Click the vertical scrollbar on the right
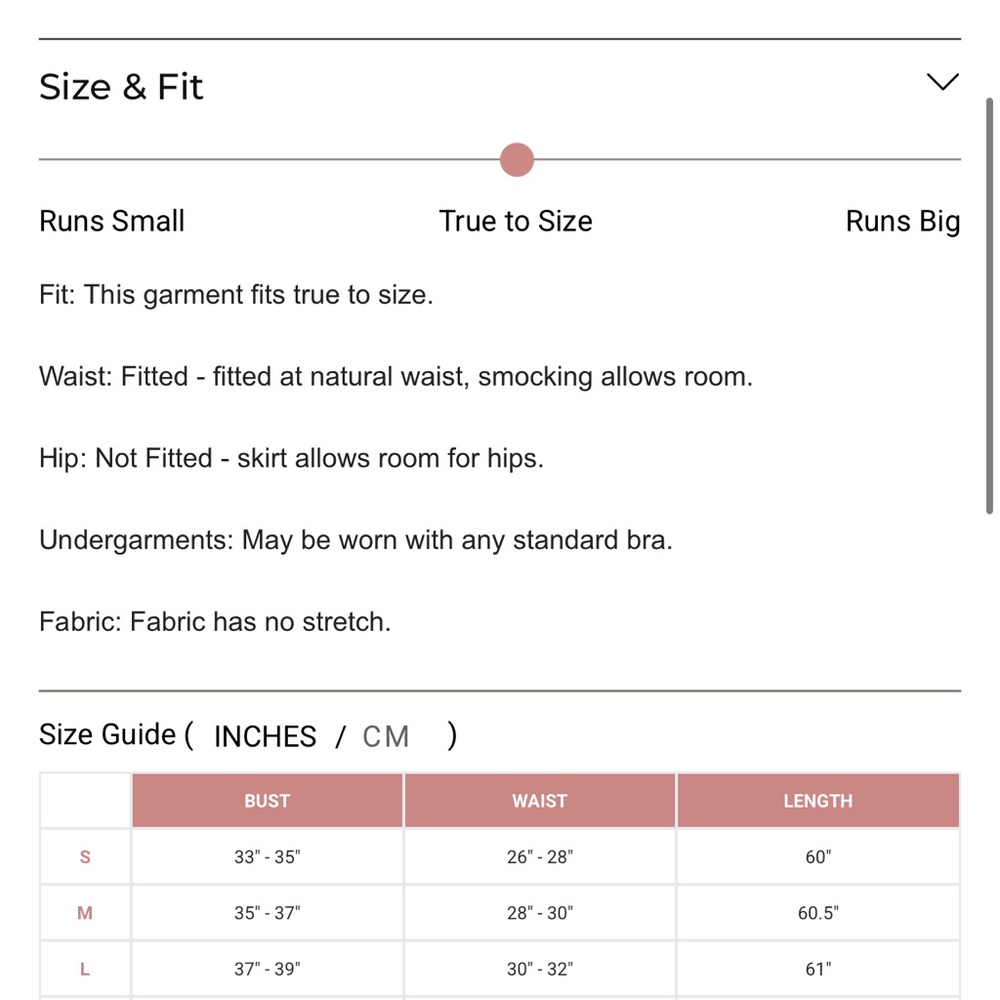 (989, 306)
